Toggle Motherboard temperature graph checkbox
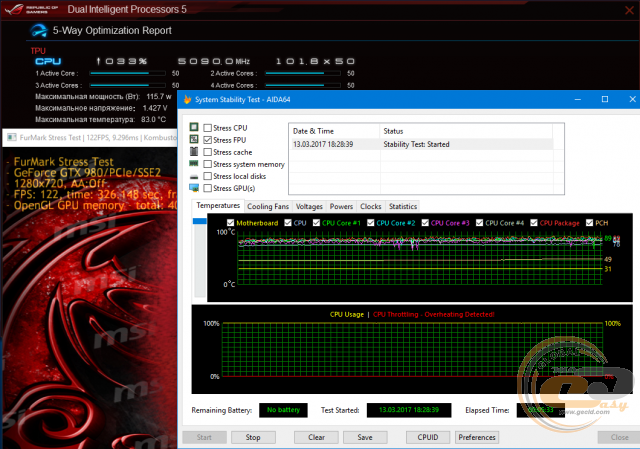The height and width of the screenshot is (449, 640). pos(230,222)
